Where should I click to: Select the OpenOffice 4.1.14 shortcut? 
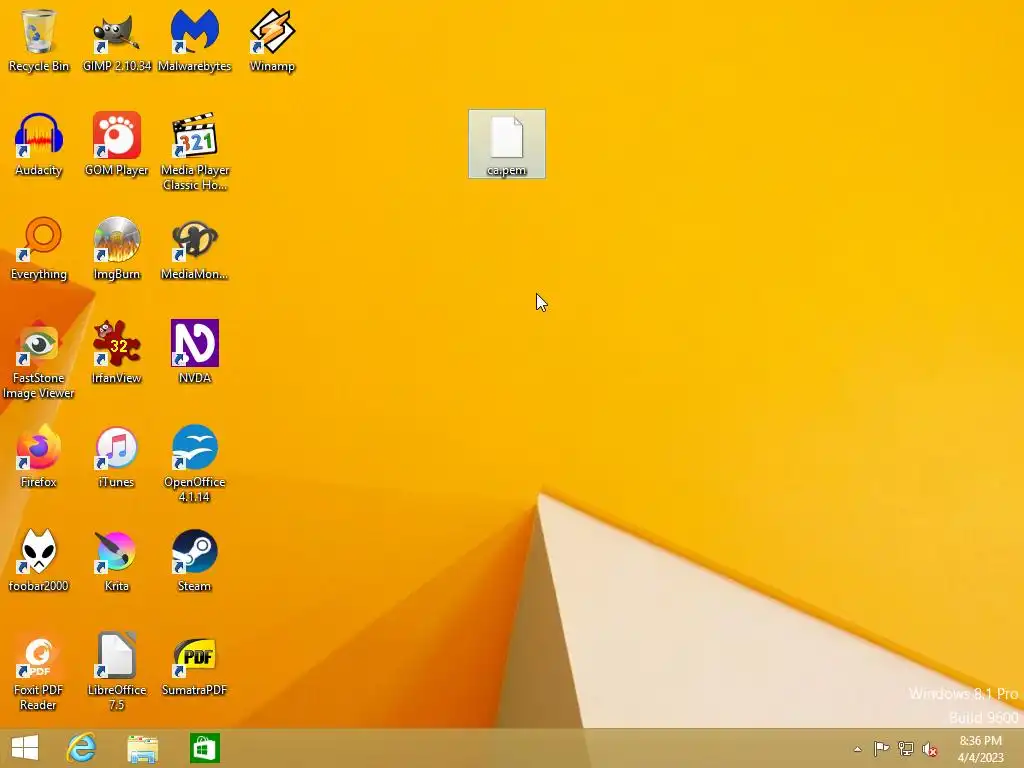point(195,464)
